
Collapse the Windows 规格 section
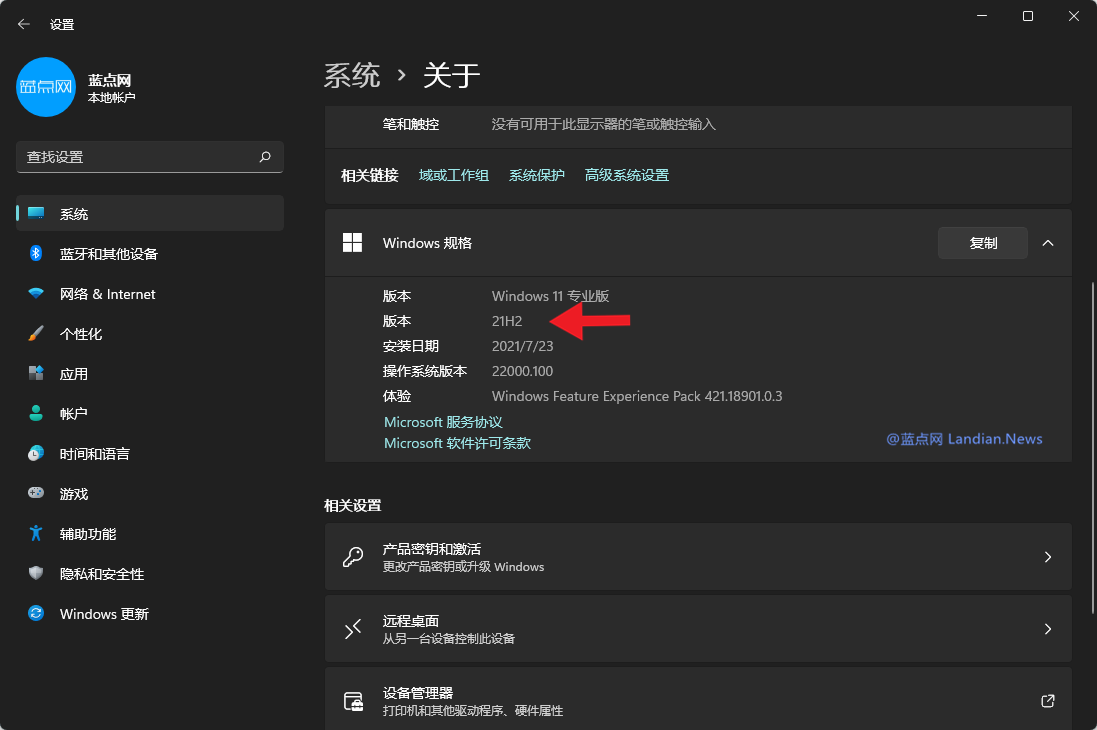1048,242
